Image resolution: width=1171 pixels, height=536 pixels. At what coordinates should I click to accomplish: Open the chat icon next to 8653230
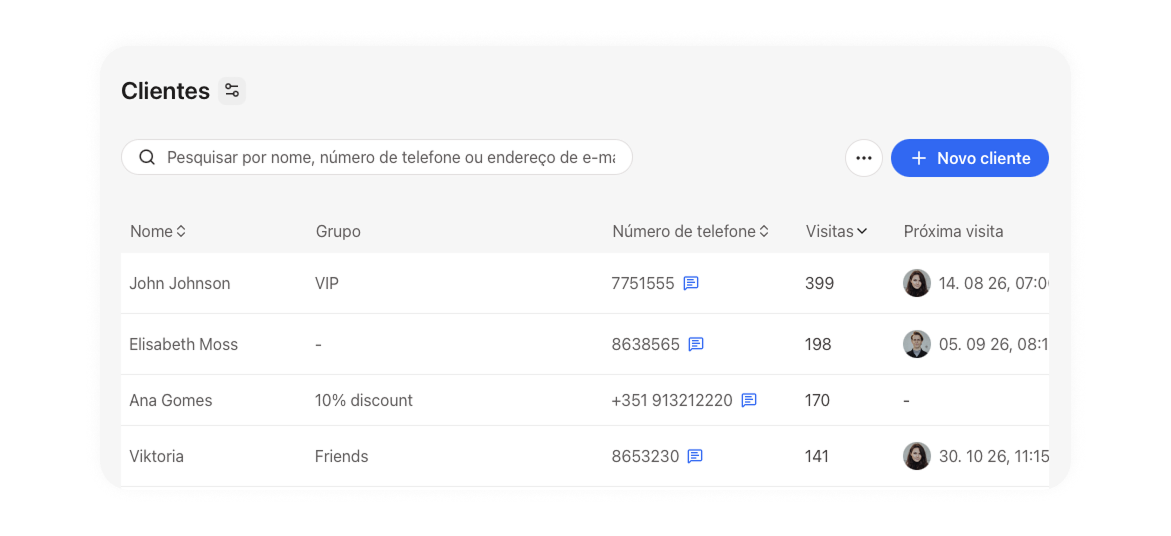pos(695,456)
